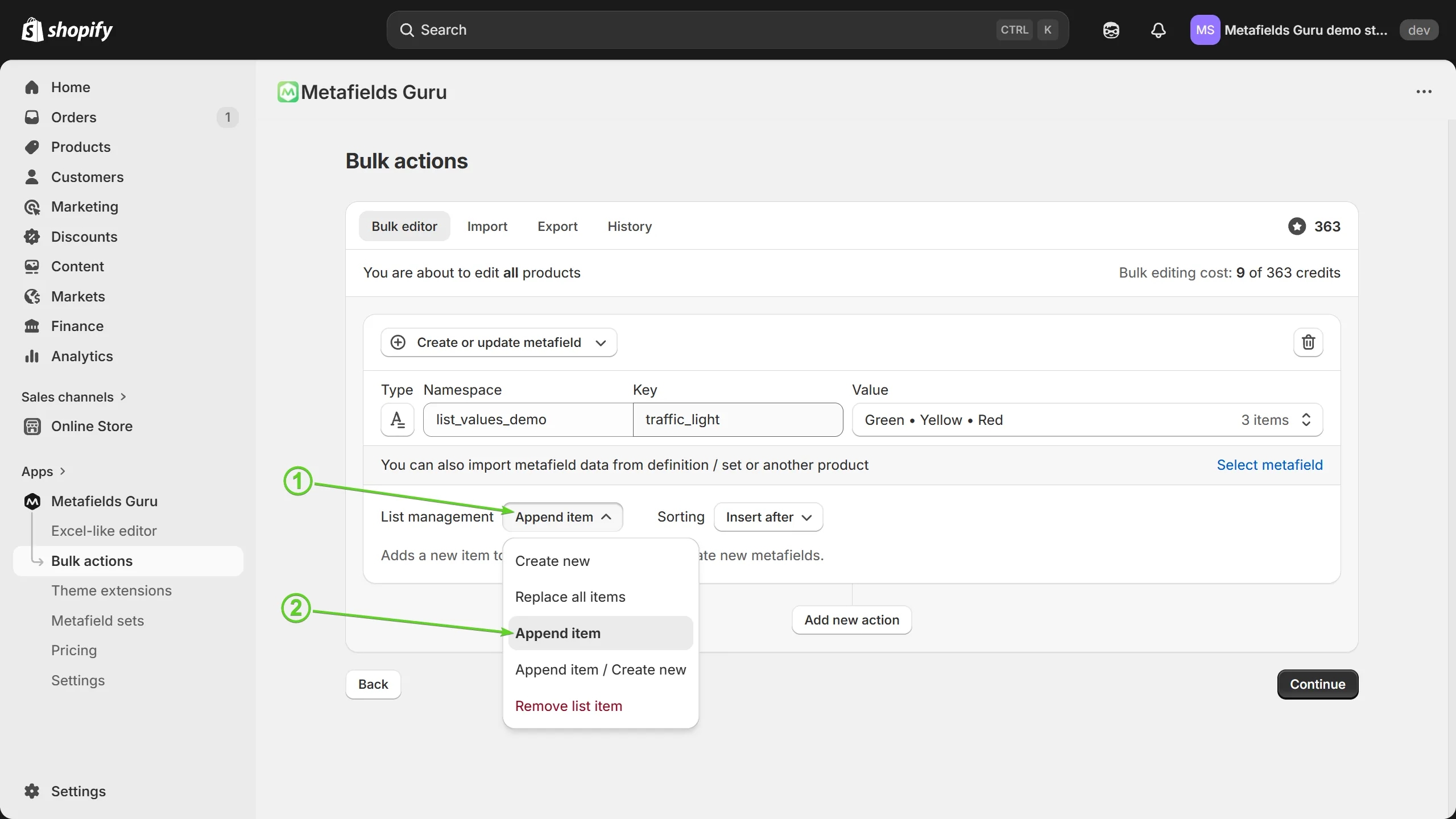
Task: Open the three-dot app menu
Action: click(1424, 92)
